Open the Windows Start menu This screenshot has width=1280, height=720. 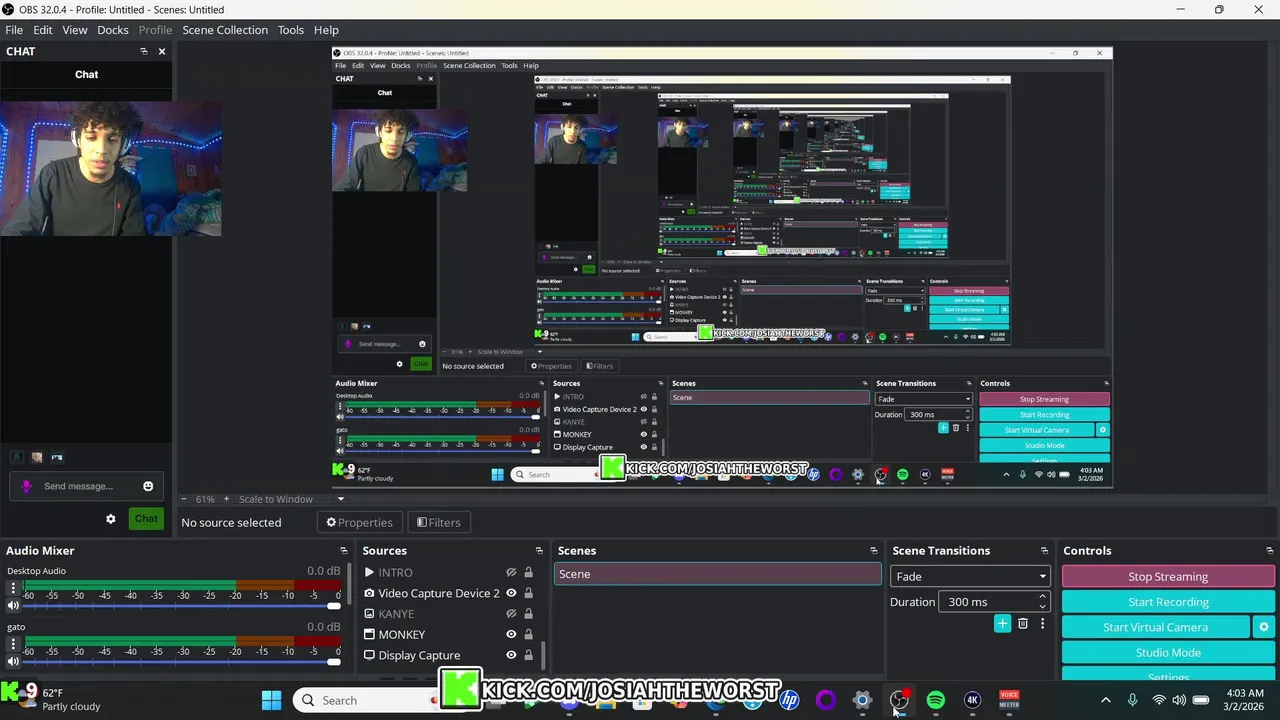pyautogui.click(x=271, y=700)
